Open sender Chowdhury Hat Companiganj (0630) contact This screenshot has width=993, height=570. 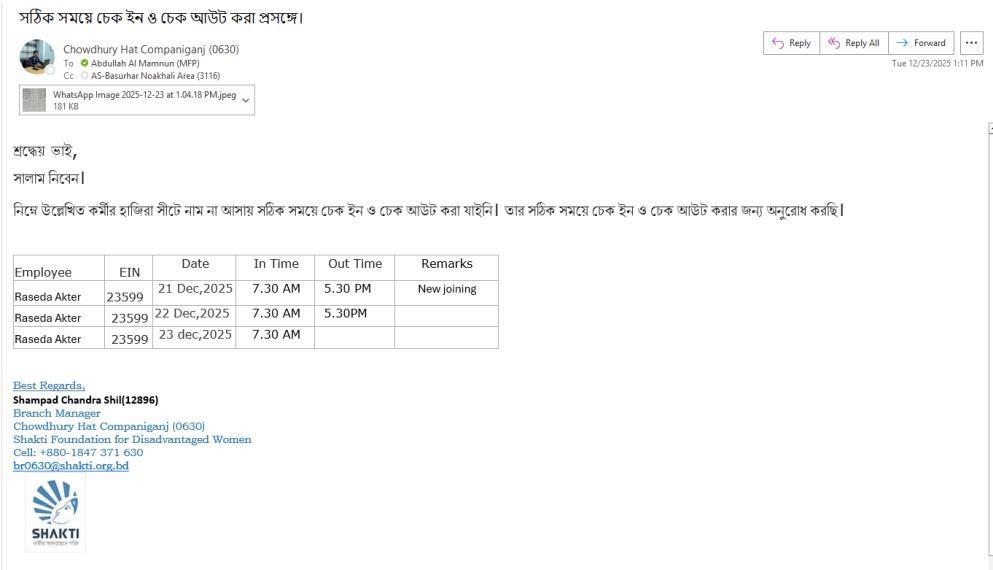click(x=151, y=49)
